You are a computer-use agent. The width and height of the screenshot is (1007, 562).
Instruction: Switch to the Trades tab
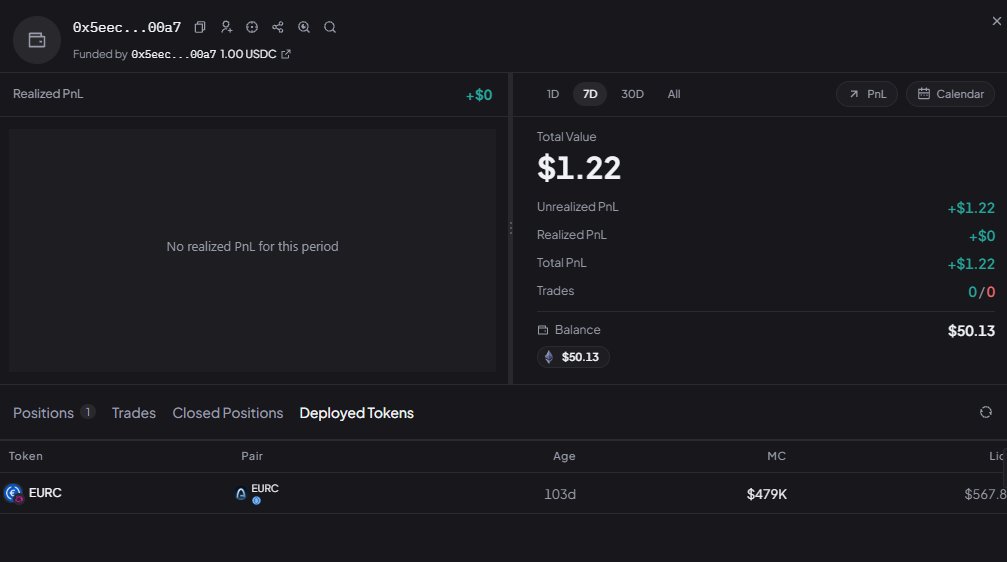point(134,413)
